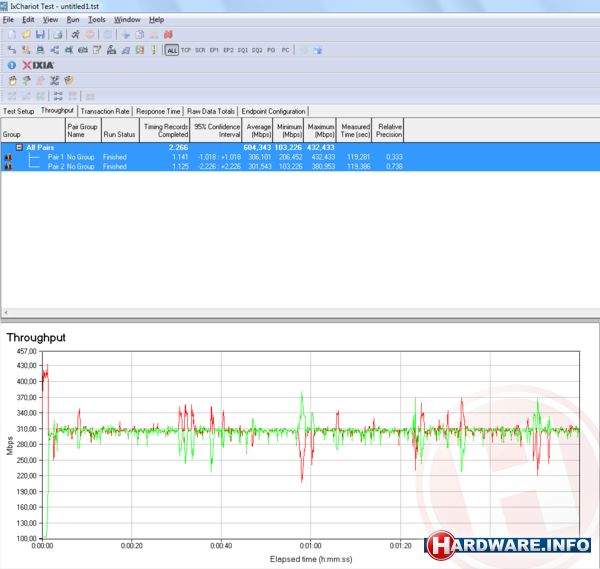This screenshot has height=569, width=600.
Task: Switch to the Test Setup tab
Action: 19,111
